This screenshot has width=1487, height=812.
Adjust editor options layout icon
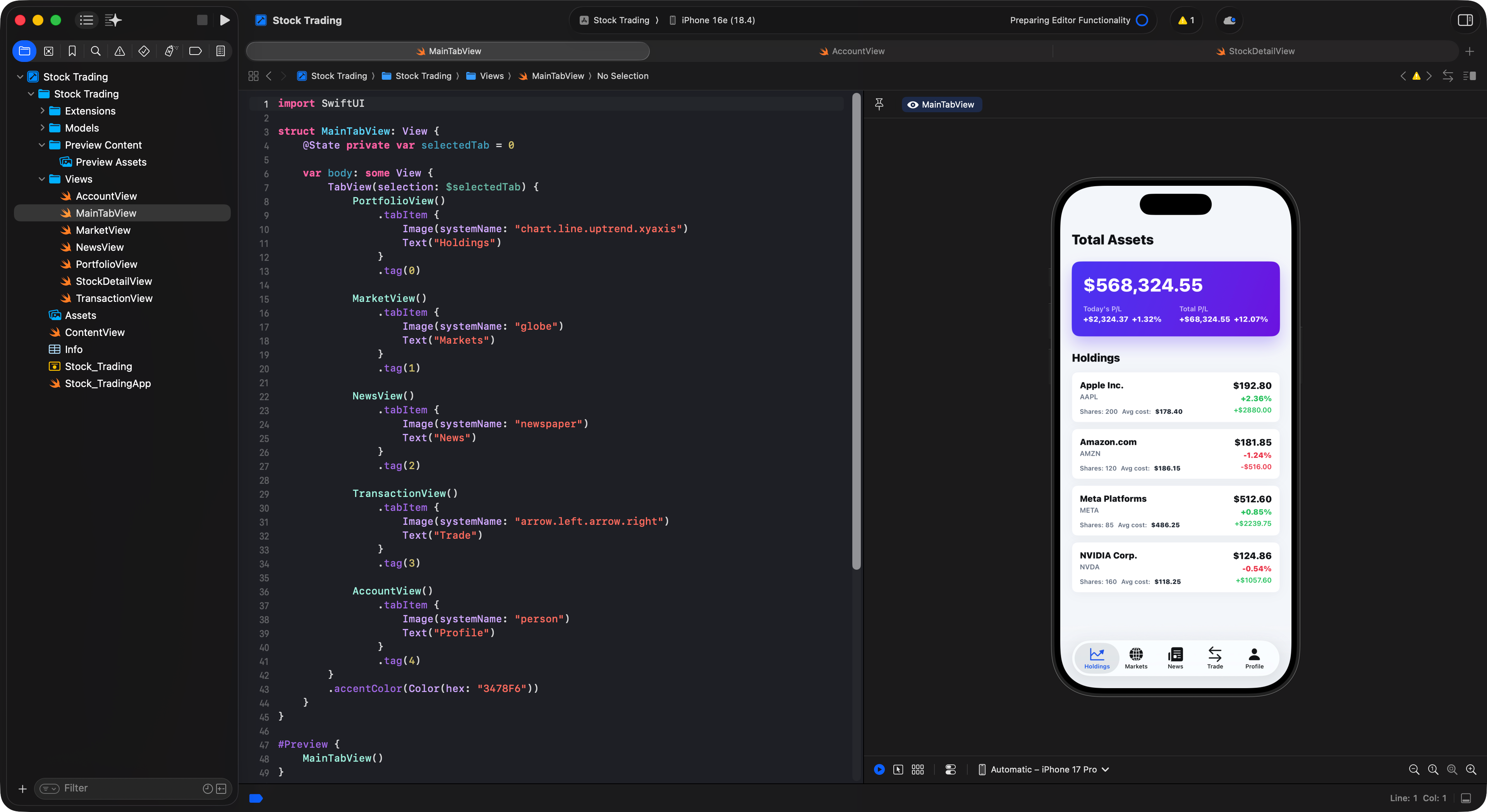point(1469,76)
